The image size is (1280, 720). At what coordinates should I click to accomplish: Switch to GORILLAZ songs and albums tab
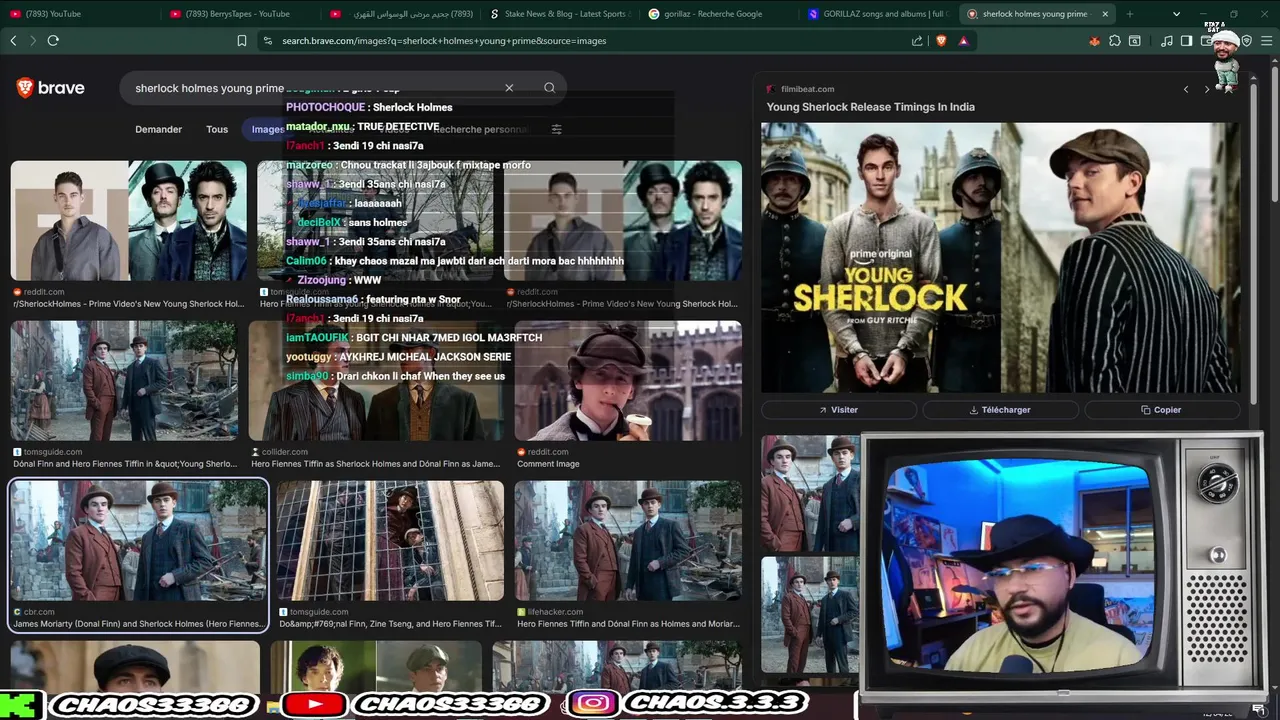pyautogui.click(x=878, y=14)
